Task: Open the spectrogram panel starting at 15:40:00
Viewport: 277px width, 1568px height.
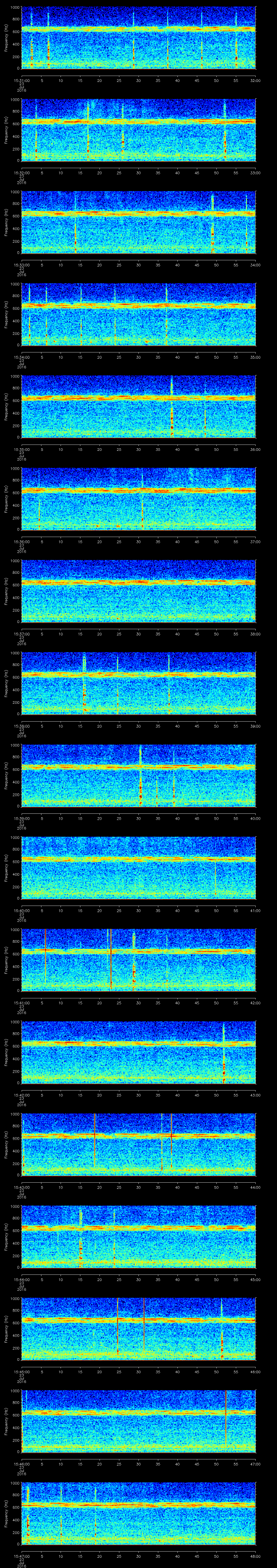Action: [x=138, y=868]
